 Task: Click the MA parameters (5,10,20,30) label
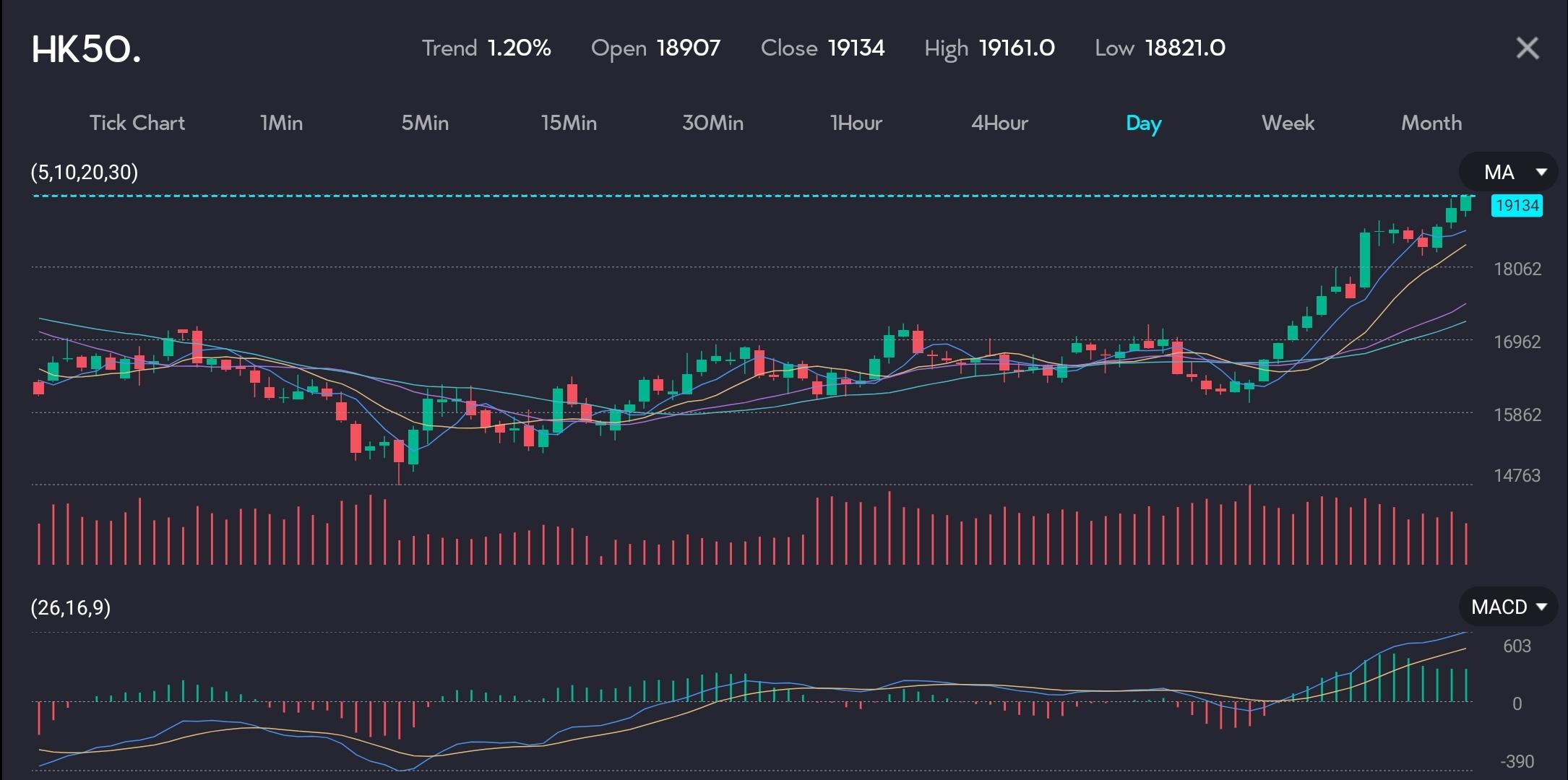[84, 172]
